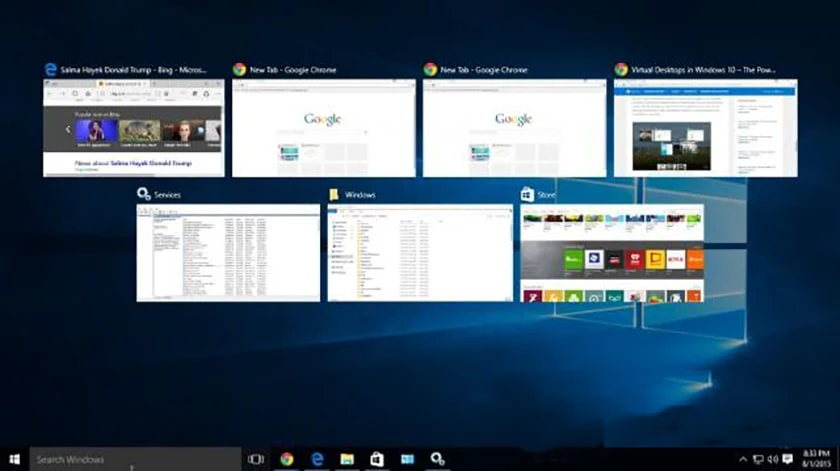The image size is (840, 471).
Task: Select New Tab Chrome thumbnail beside Edge window
Action: pos(324,128)
